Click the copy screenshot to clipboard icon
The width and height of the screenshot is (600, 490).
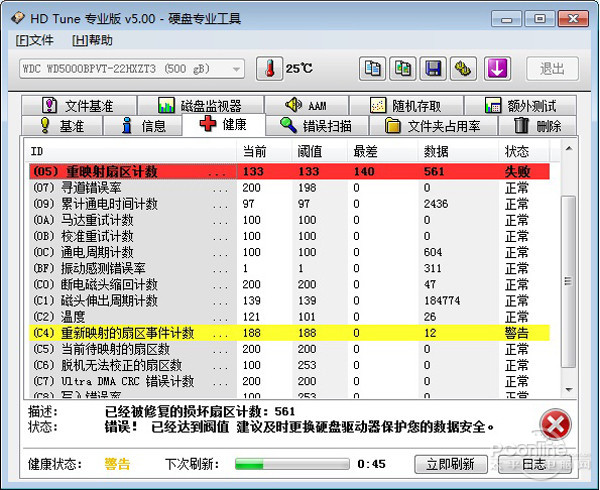pyautogui.click(x=403, y=68)
